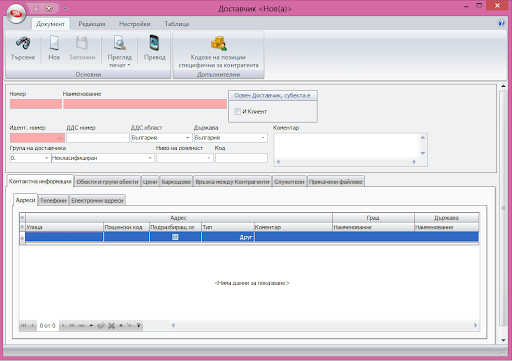Open the Телефони sub-tab
The height and width of the screenshot is (361, 512).
pos(53,200)
